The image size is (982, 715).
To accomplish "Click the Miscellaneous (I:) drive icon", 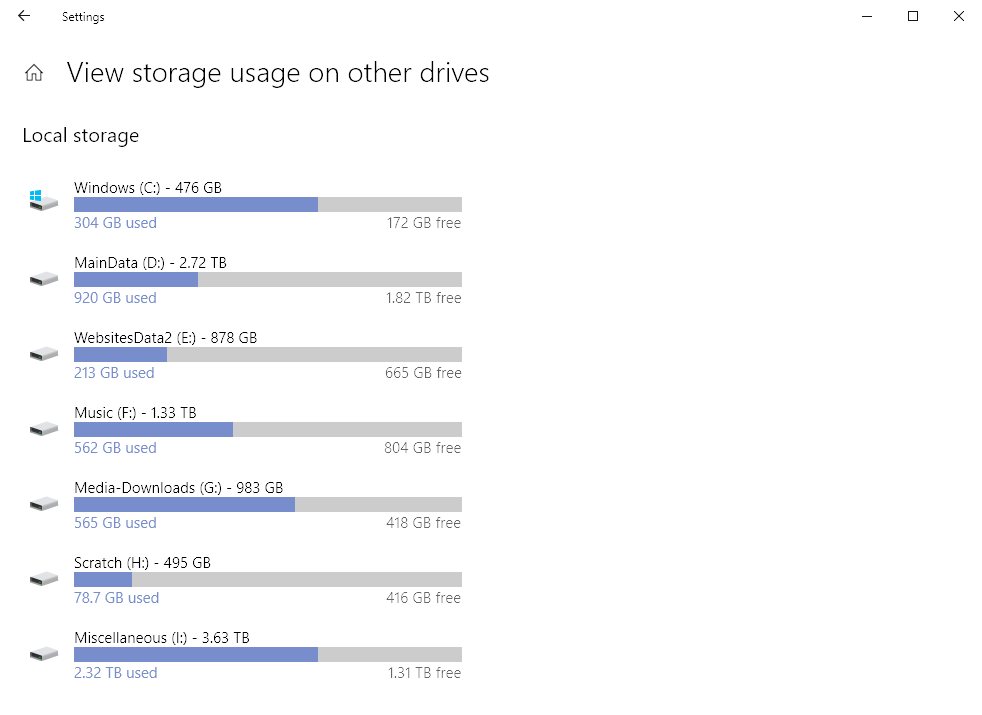I will coord(44,655).
